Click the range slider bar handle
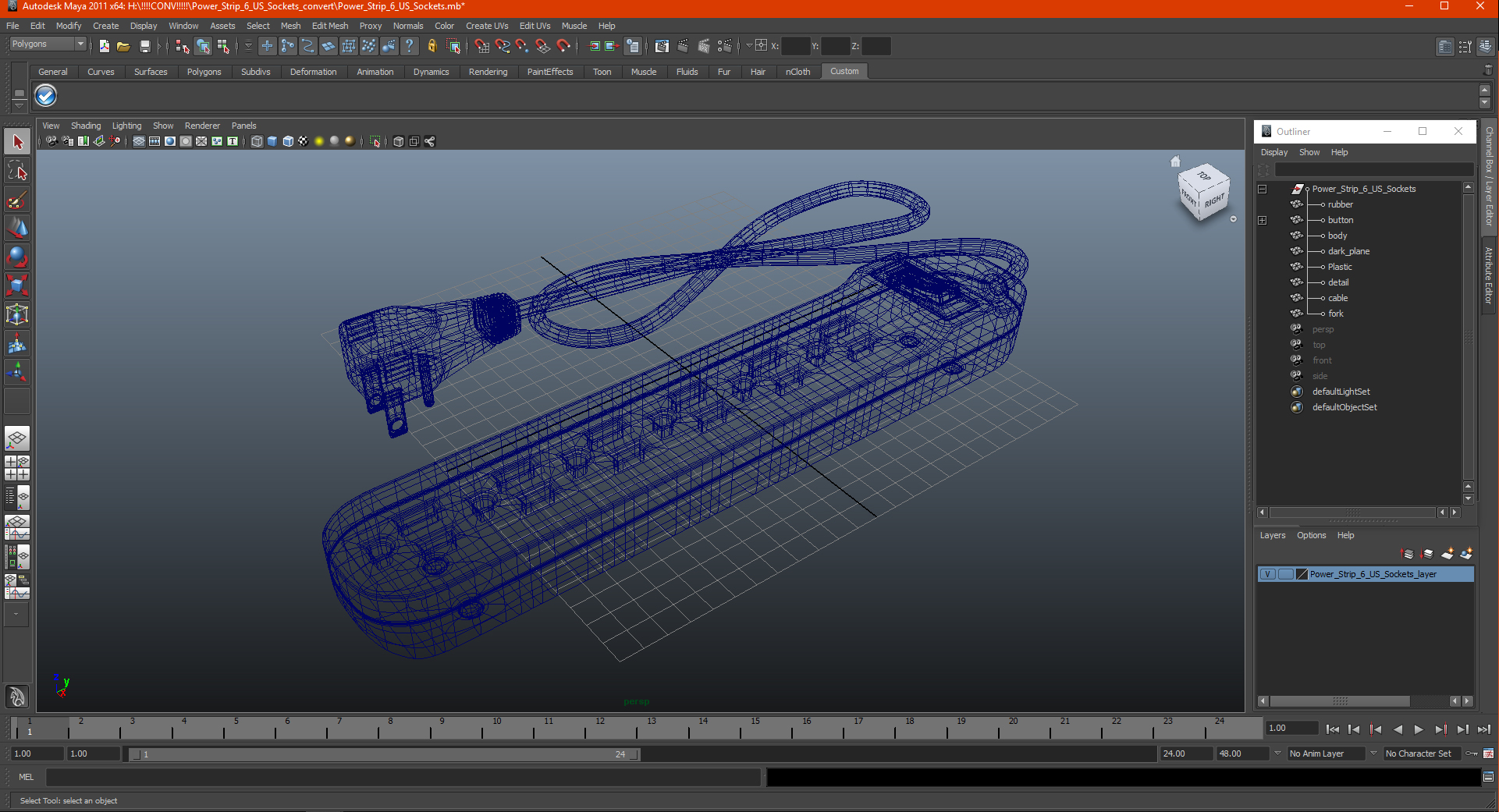The image size is (1499, 812). (x=385, y=754)
